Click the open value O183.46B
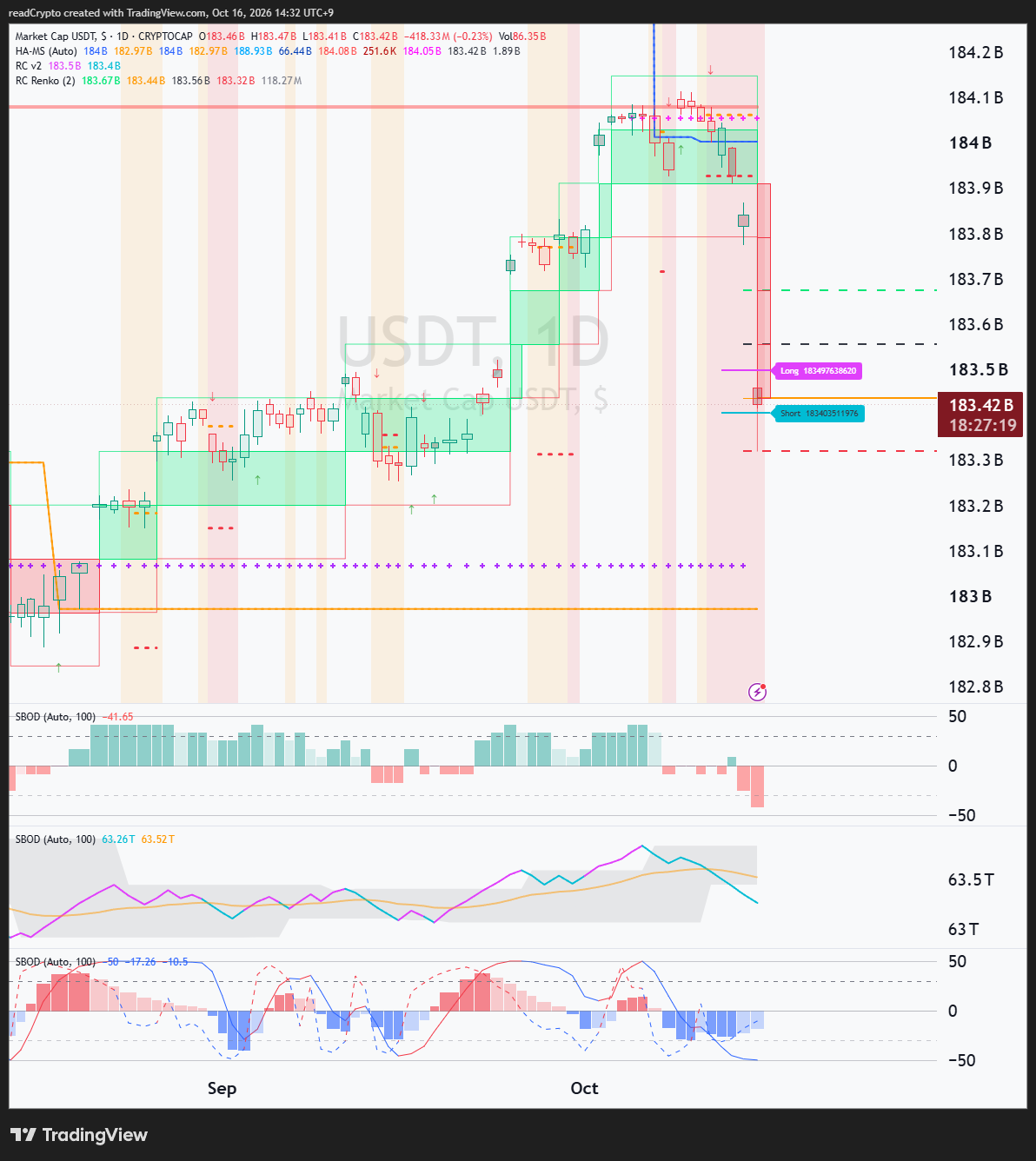Screen dimensions: 1036x1161 (x=222, y=36)
